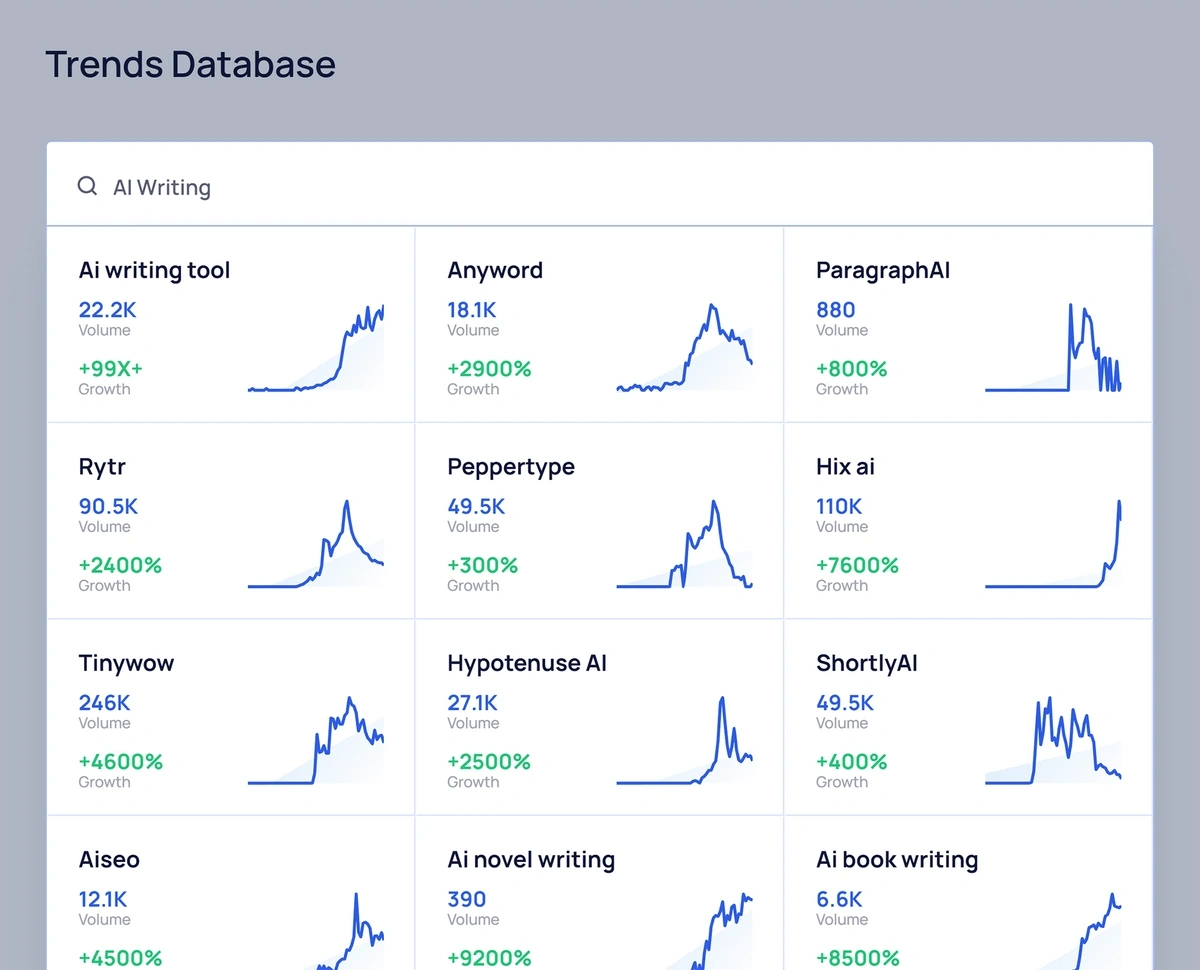Click the 12.1K volume value
Screen dimensions: 1200x970
click(103, 899)
